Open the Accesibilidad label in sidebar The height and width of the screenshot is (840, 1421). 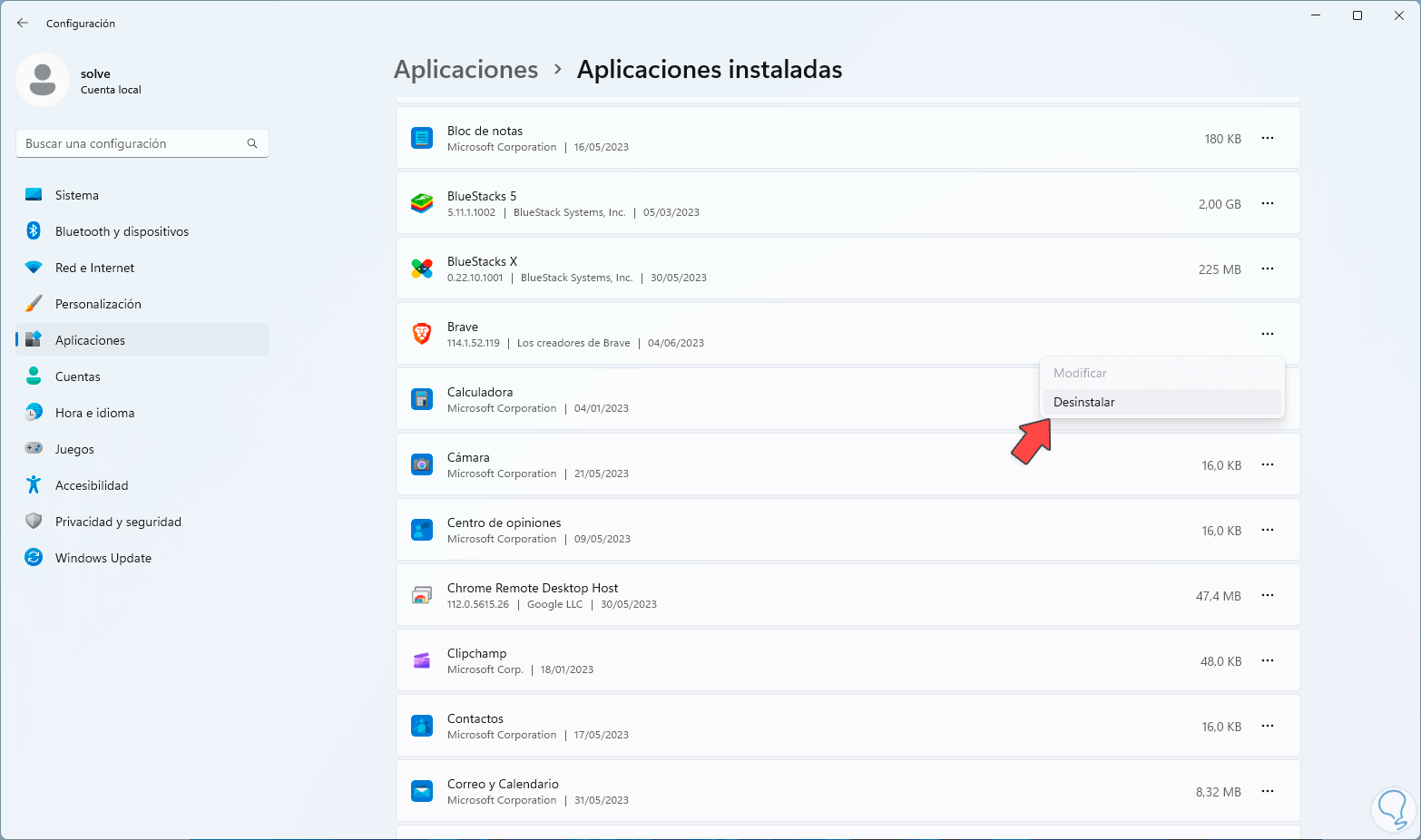92,485
